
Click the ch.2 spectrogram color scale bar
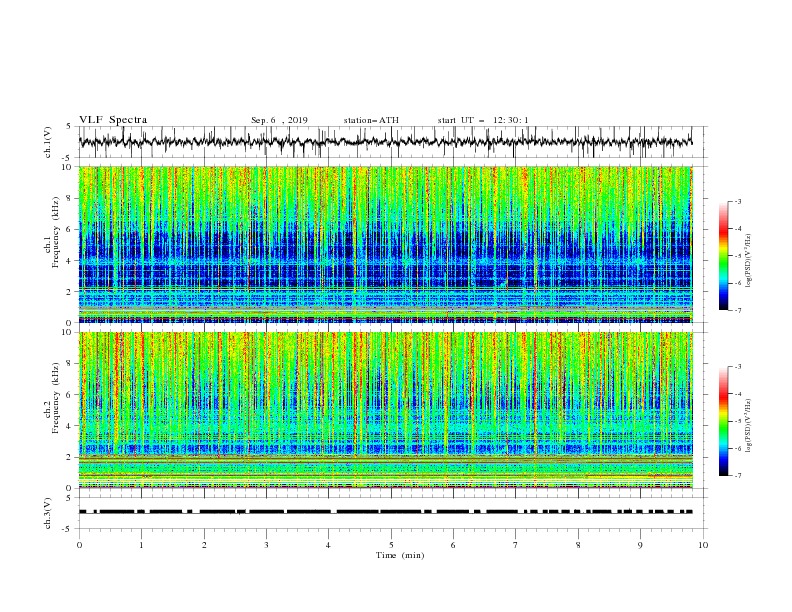coord(723,421)
